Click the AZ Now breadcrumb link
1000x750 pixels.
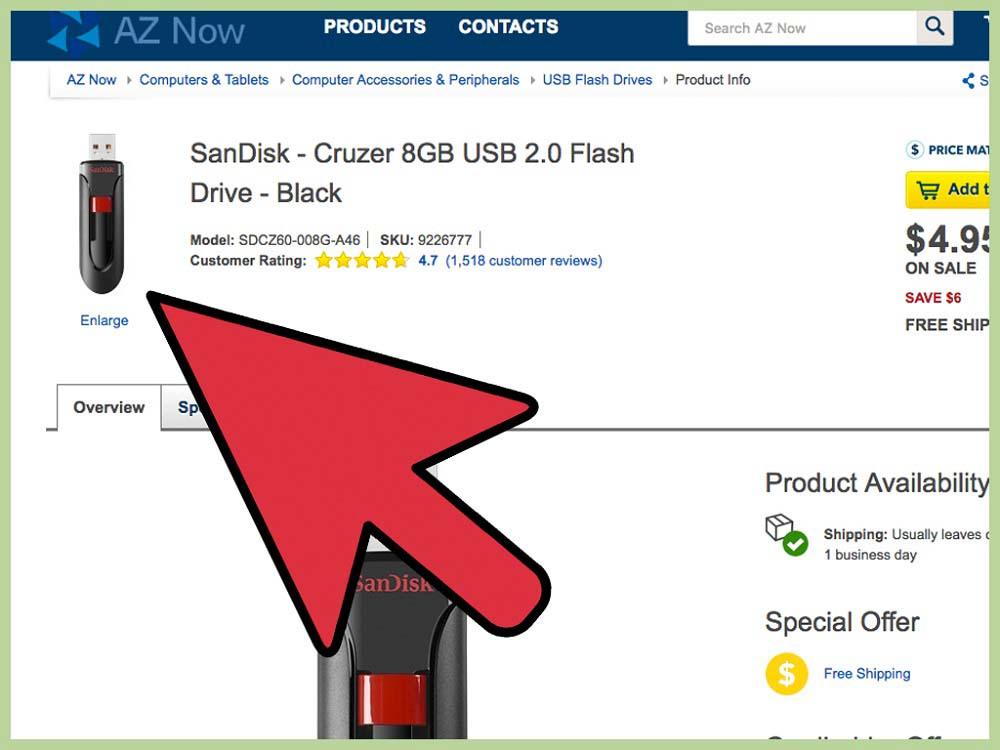point(91,80)
